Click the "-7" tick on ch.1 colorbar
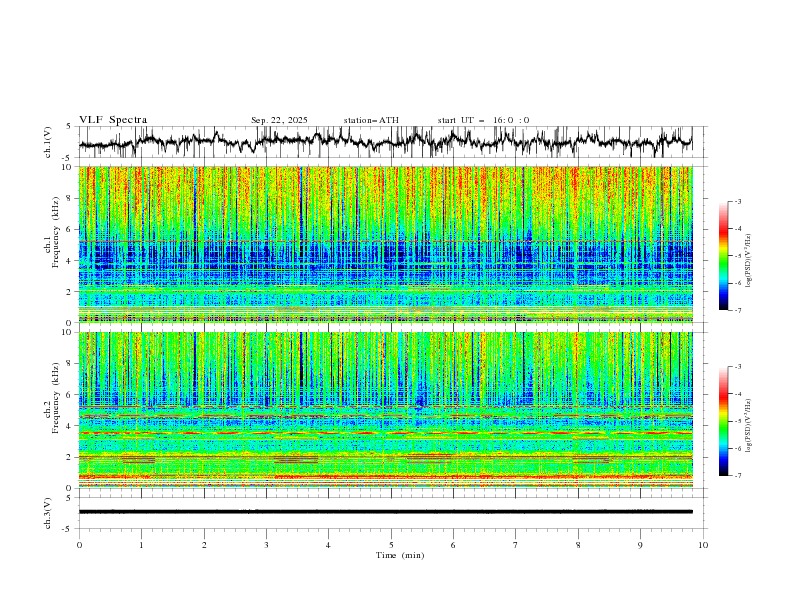This screenshot has height=612, width=792. point(738,310)
